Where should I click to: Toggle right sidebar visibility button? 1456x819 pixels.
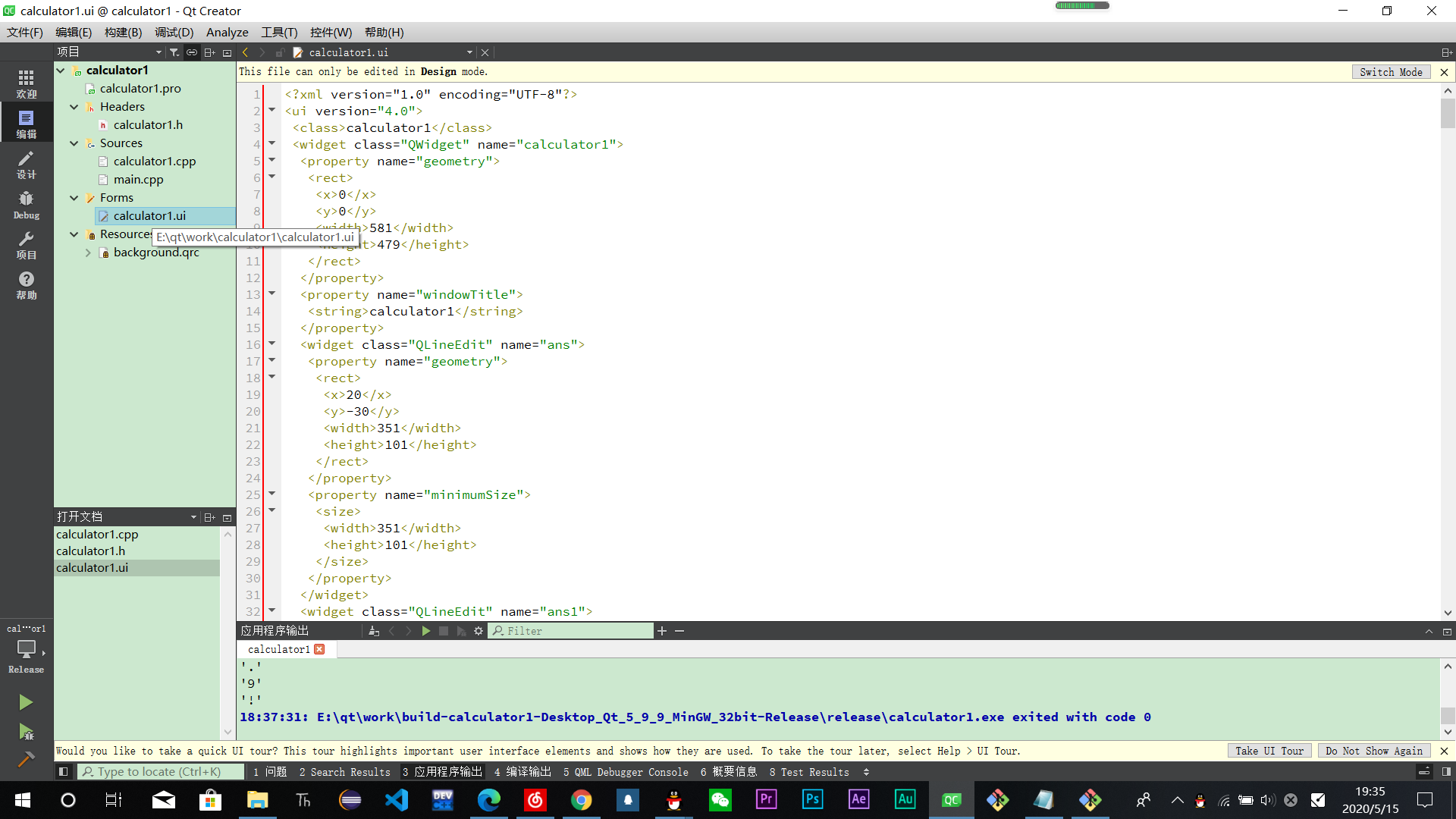coord(1446,772)
